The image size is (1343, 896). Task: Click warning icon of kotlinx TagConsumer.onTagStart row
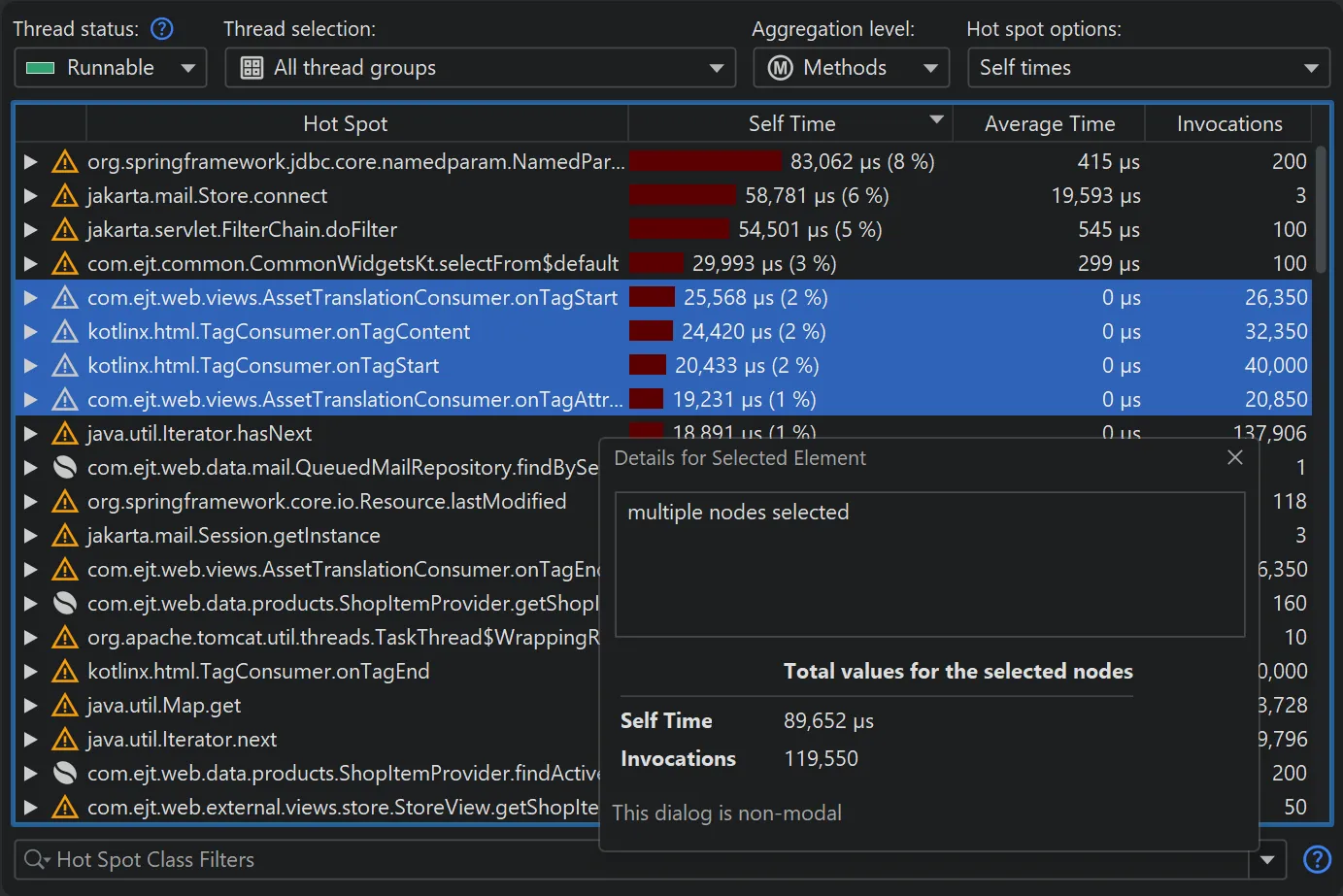(65, 365)
